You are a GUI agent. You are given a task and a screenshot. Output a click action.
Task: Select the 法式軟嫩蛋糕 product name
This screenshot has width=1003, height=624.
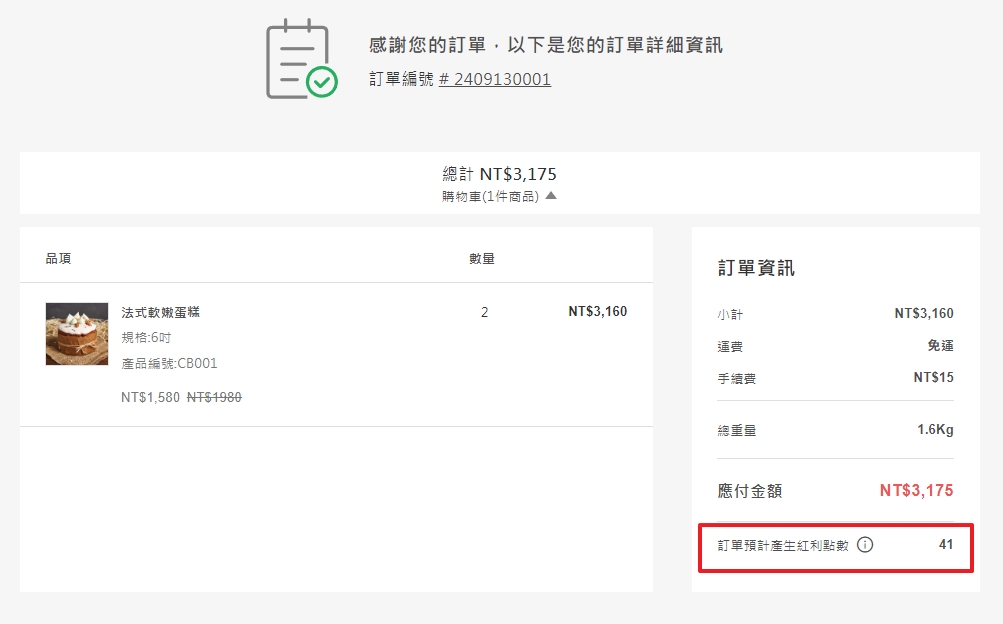coord(172,312)
